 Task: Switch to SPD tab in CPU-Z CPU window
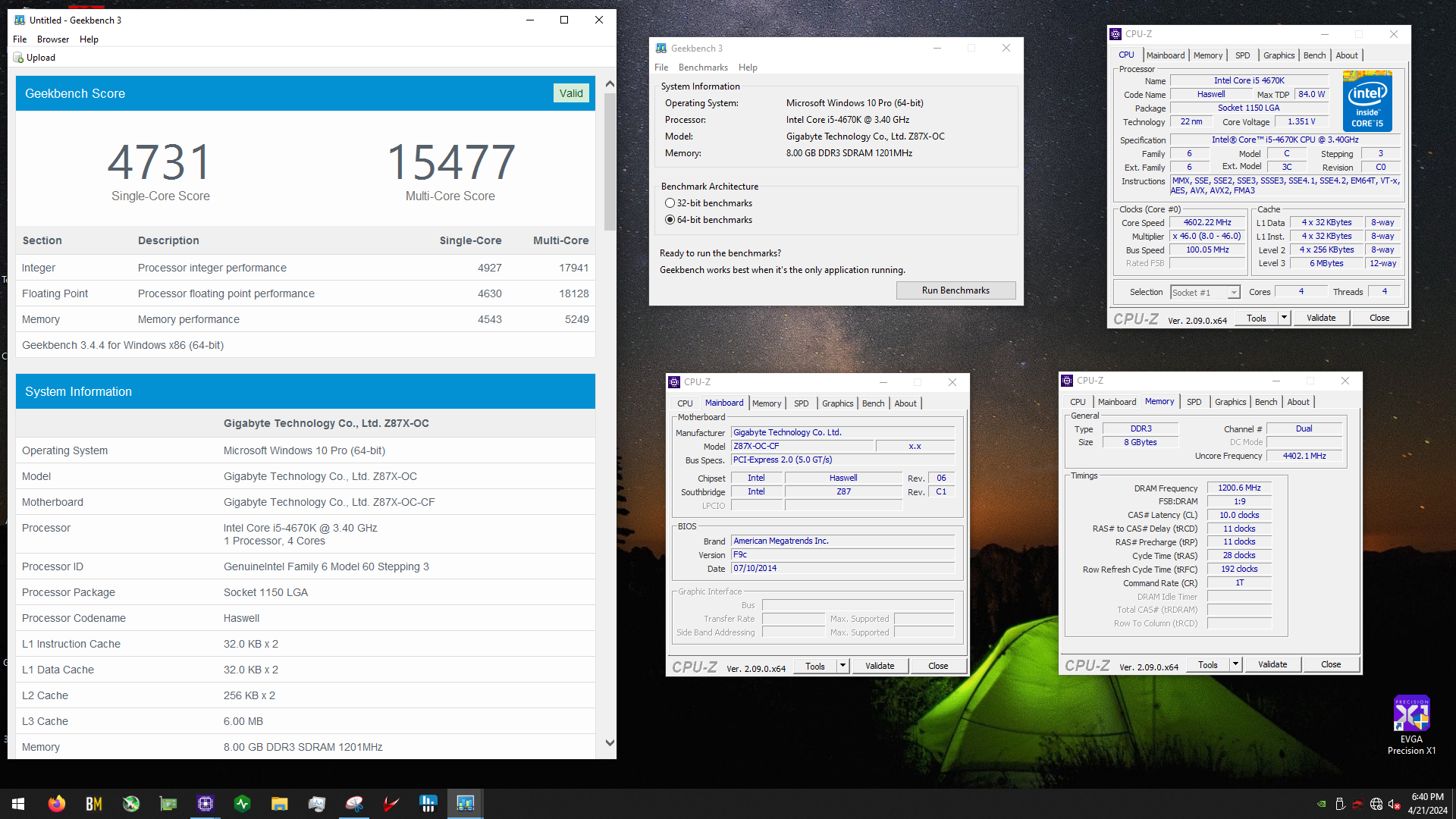1242,55
